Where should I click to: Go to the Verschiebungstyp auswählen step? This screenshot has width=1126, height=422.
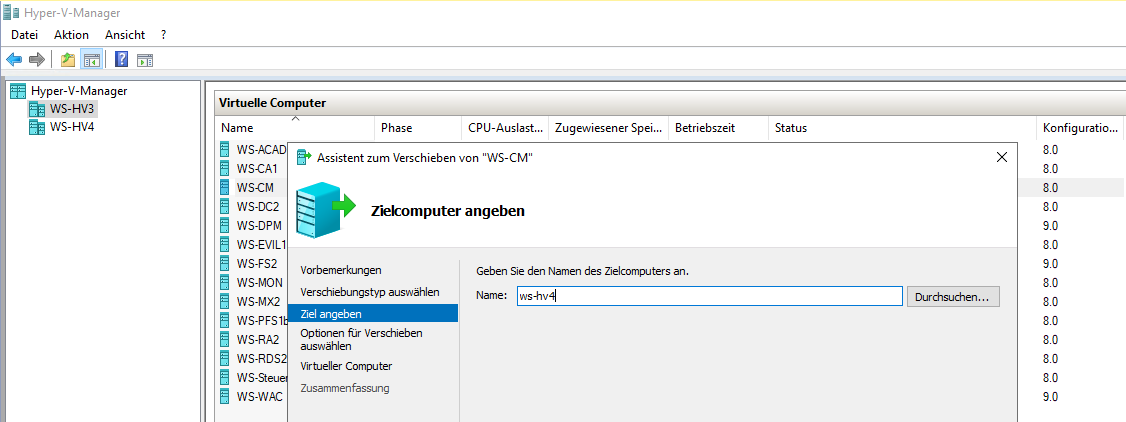[370, 292]
